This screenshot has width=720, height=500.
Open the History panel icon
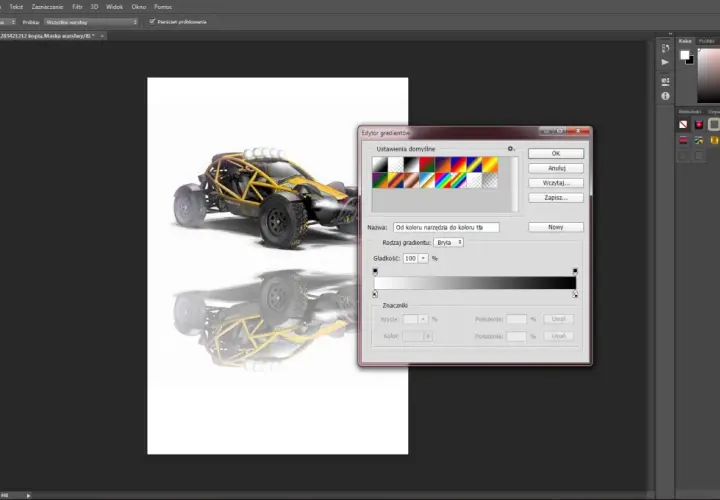click(x=665, y=48)
